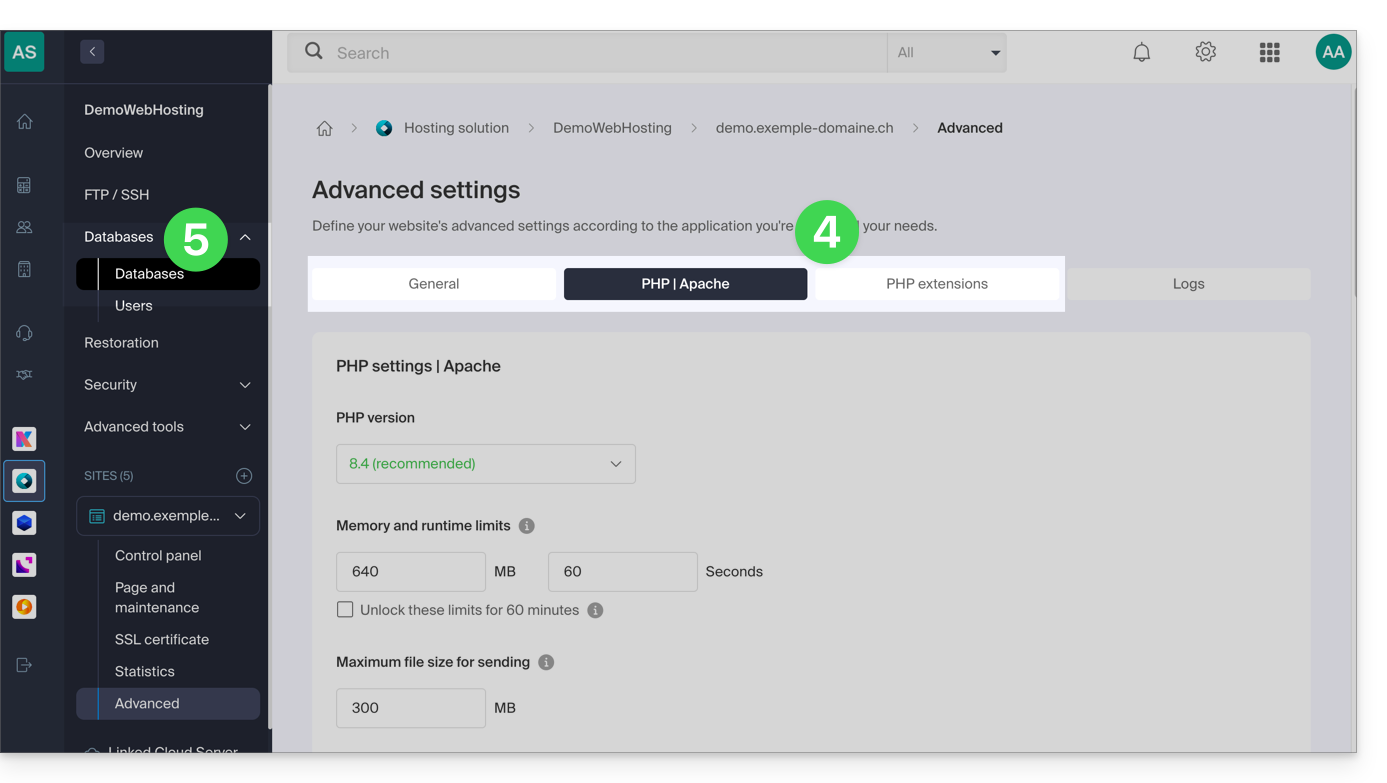
Task: Open the search filter All dropdown
Action: pyautogui.click(x=946, y=53)
